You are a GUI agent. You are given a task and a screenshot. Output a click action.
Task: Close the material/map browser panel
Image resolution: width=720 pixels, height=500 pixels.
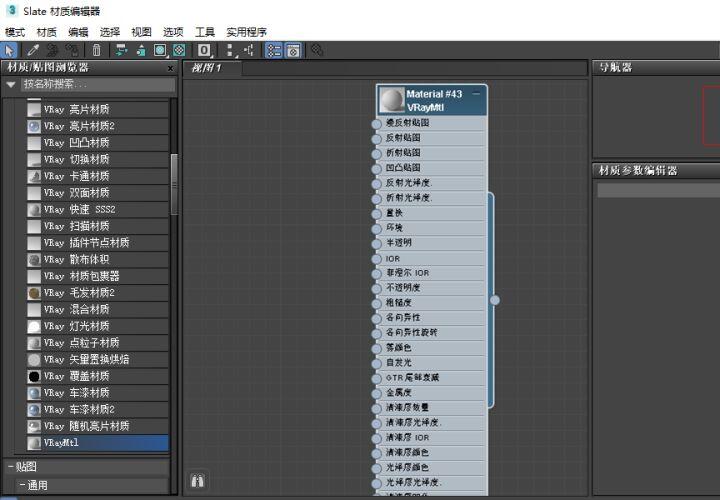coord(170,68)
